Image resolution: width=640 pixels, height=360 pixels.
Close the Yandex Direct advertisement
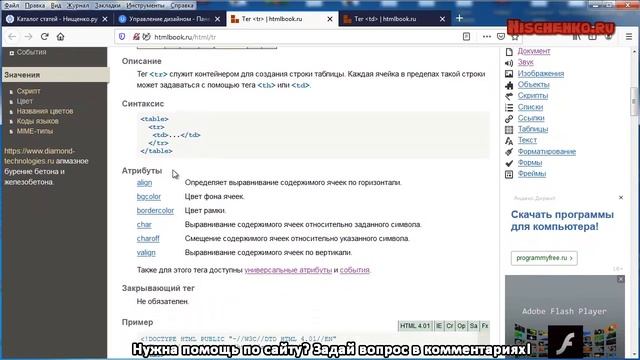(621, 198)
